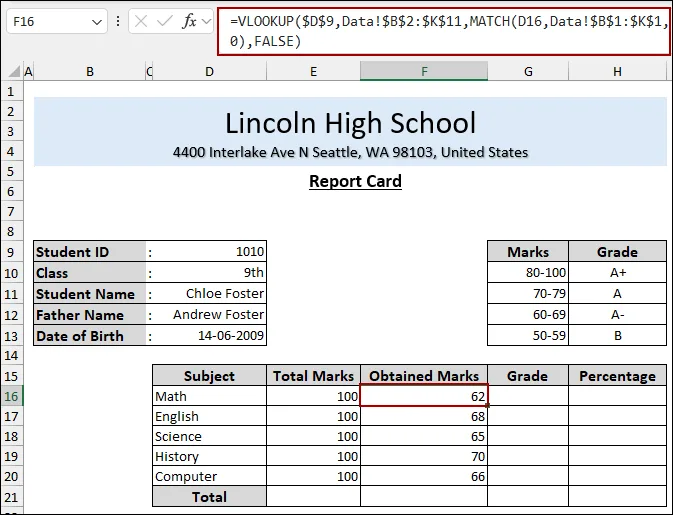Select the 14-06-2009 date cell
Viewport: 673px width, 515px height.
(x=209, y=336)
